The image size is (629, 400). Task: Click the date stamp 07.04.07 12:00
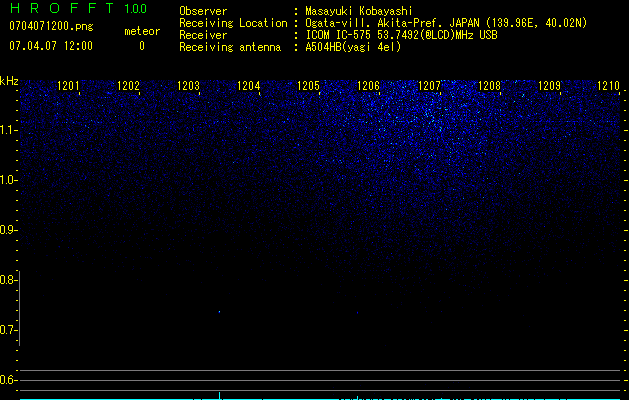(x=51, y=46)
